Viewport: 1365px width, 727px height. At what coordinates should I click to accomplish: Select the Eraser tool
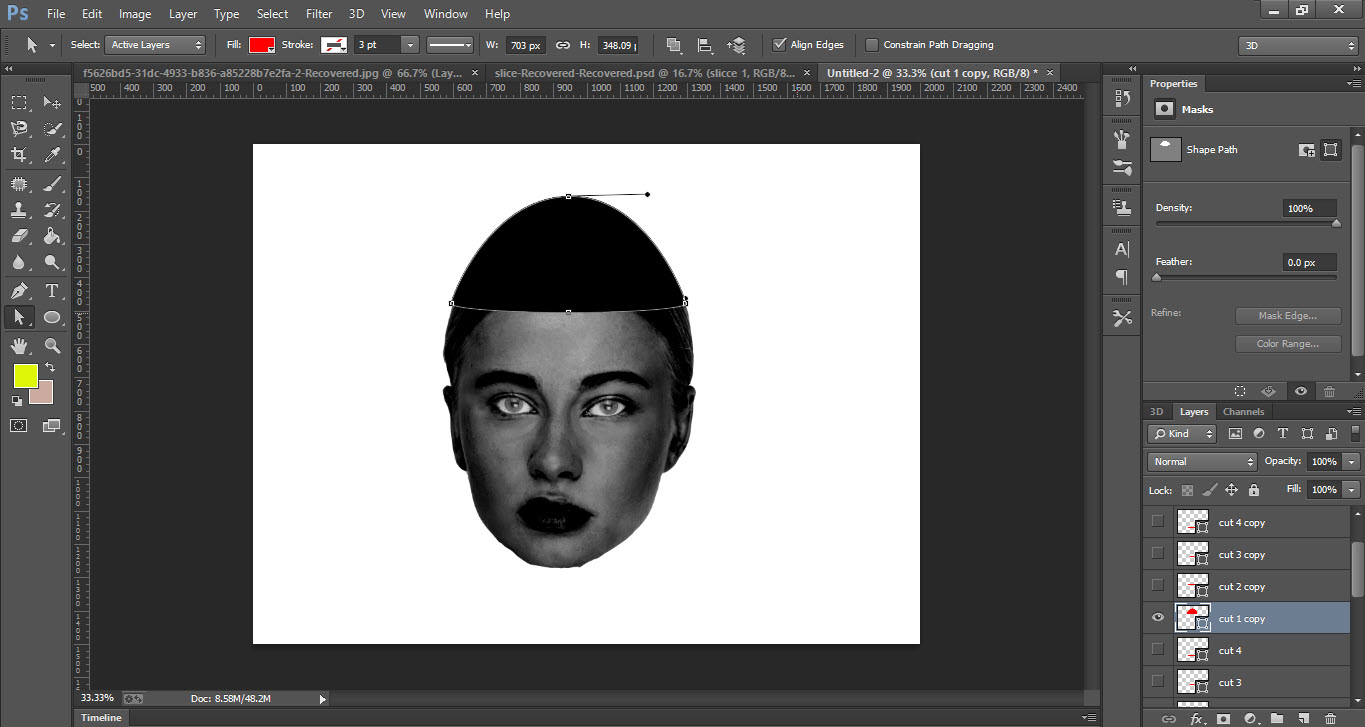pos(18,237)
